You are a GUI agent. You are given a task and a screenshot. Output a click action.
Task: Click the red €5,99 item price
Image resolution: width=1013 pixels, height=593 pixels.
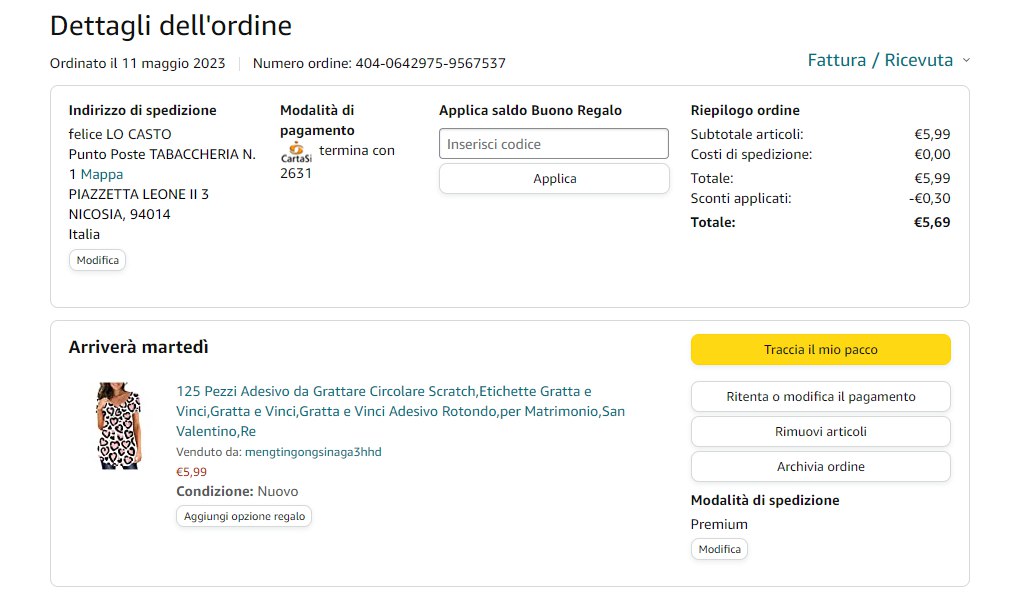[x=191, y=472]
